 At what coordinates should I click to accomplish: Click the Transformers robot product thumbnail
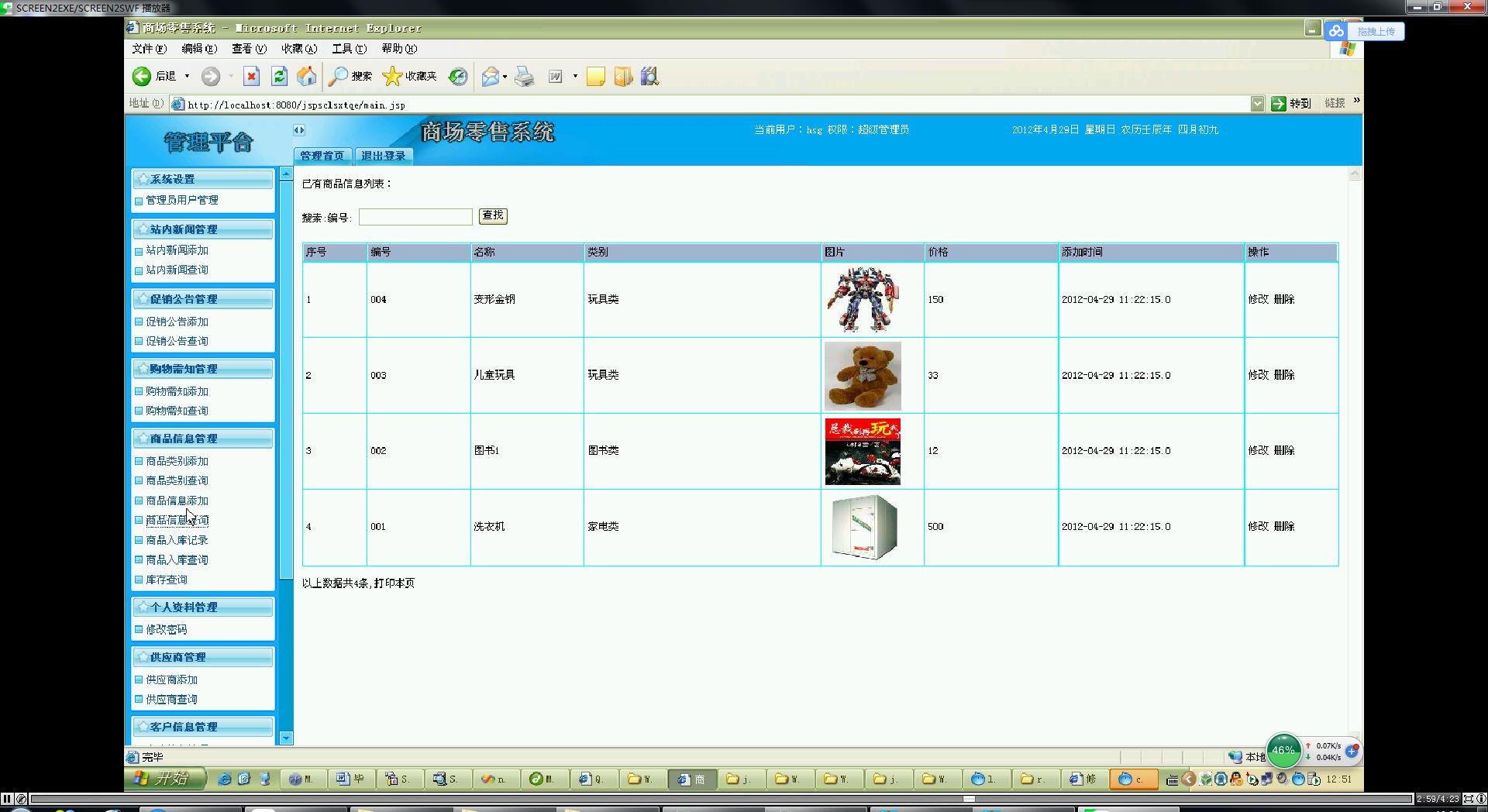[x=863, y=300]
